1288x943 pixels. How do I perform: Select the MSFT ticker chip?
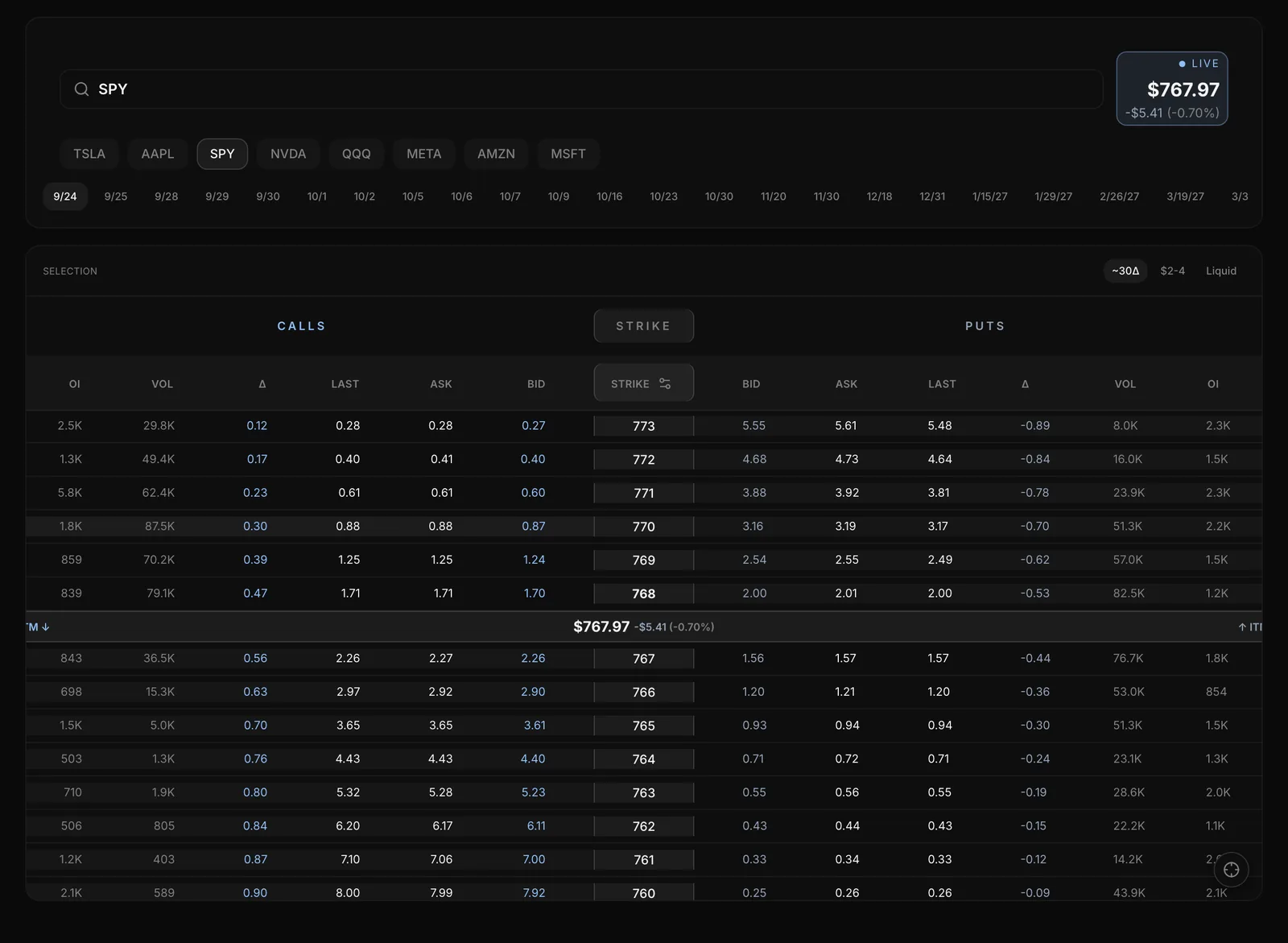(568, 154)
